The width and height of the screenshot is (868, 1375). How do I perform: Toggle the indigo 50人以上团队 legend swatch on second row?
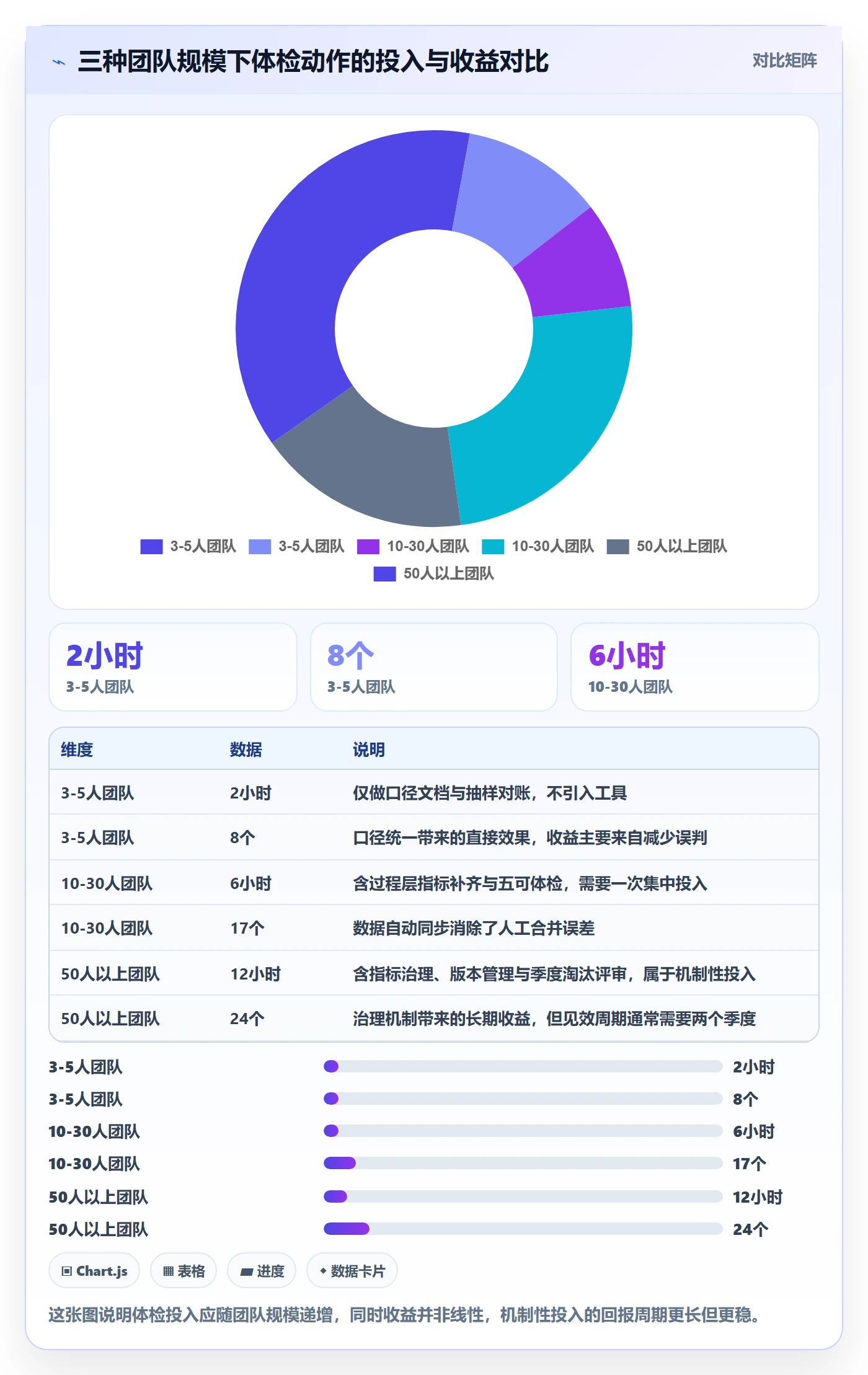(x=384, y=574)
